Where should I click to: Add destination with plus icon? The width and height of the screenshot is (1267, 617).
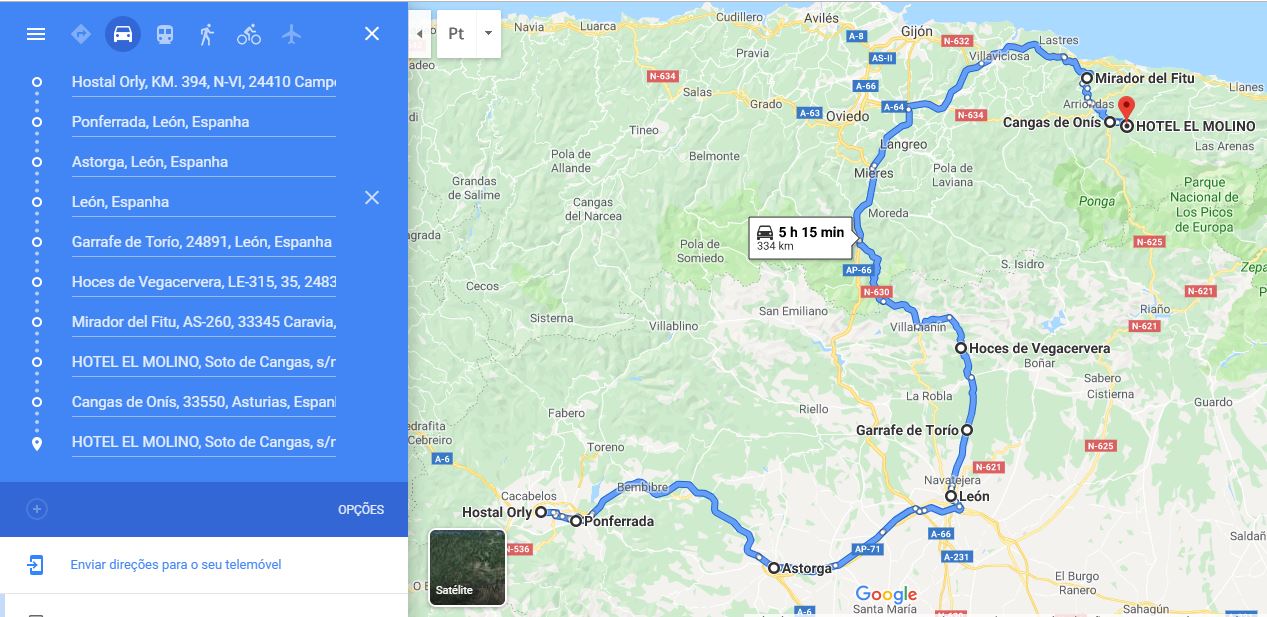pyautogui.click(x=37, y=509)
